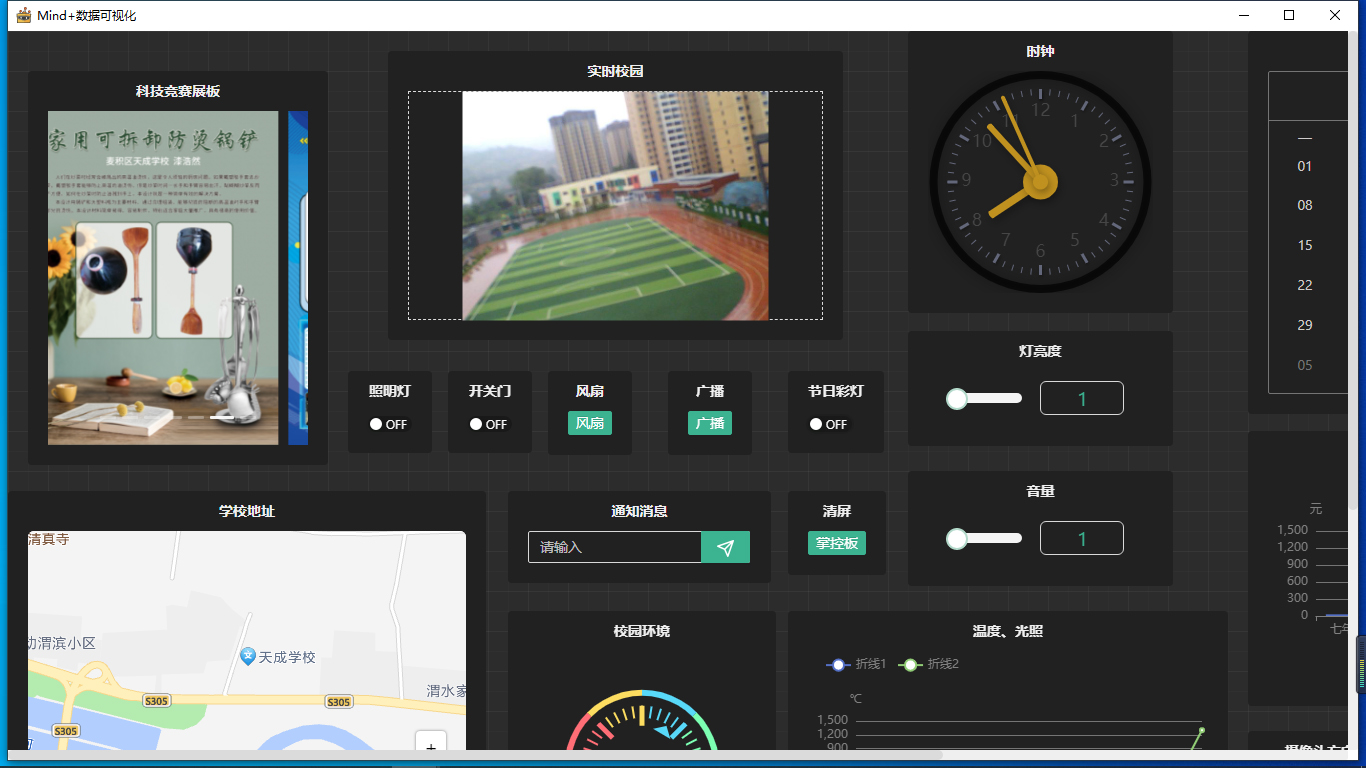Select calendar date 15

coord(1305,245)
